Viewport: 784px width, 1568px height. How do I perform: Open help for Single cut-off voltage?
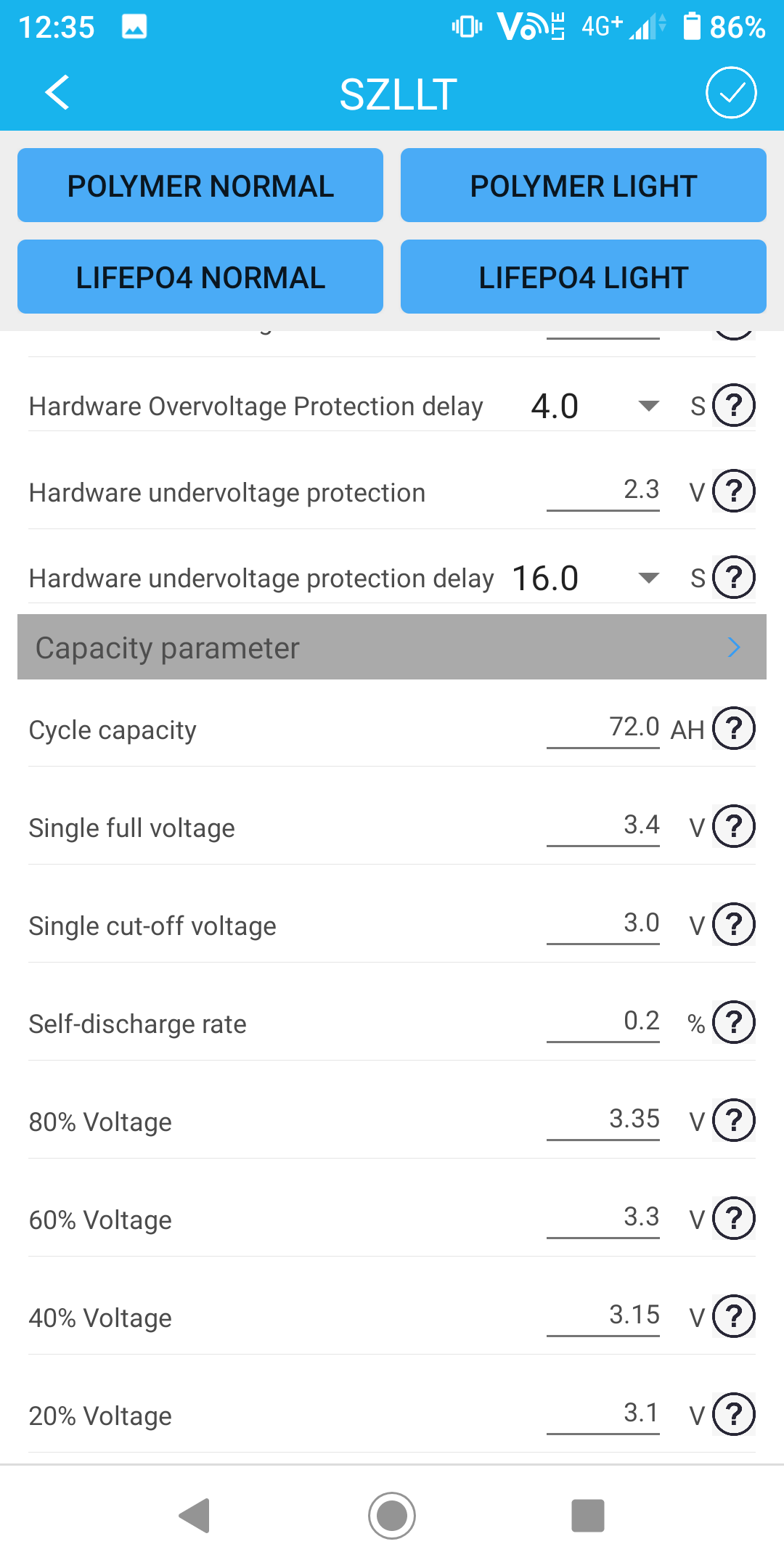pyautogui.click(x=734, y=924)
